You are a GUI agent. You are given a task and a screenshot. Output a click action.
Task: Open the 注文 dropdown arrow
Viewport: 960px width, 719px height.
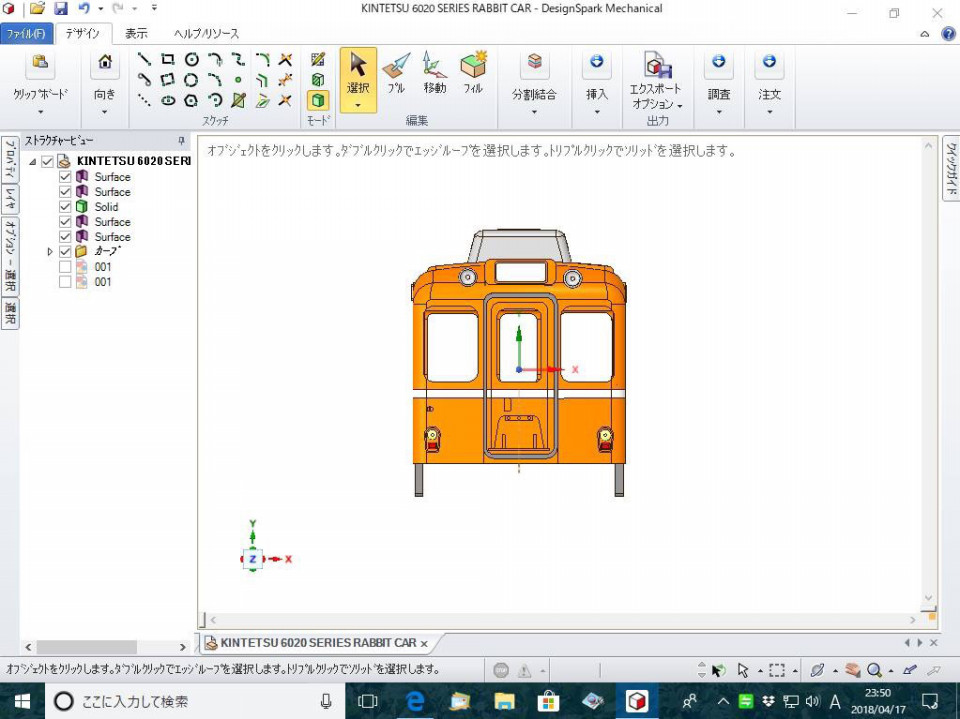(x=770, y=112)
